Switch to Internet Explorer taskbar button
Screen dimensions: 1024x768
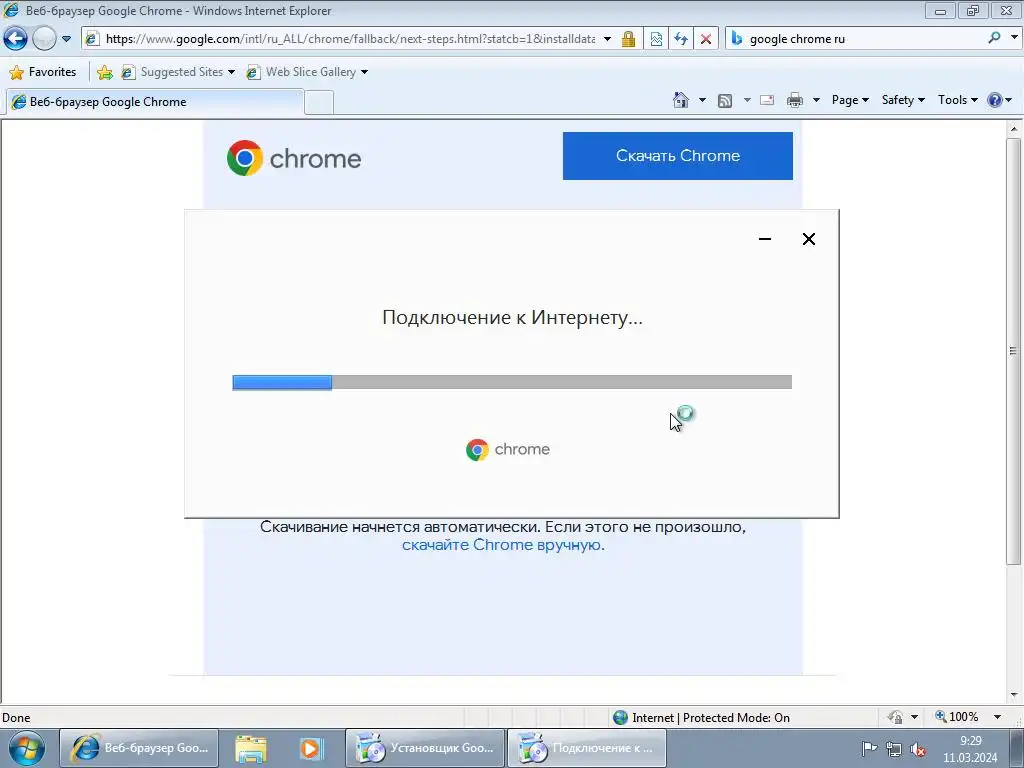pos(139,748)
